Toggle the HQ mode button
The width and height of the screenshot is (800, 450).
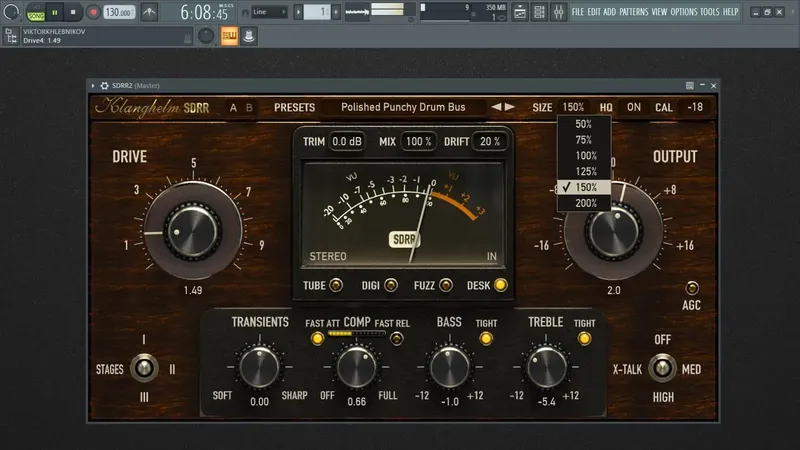[606, 108]
